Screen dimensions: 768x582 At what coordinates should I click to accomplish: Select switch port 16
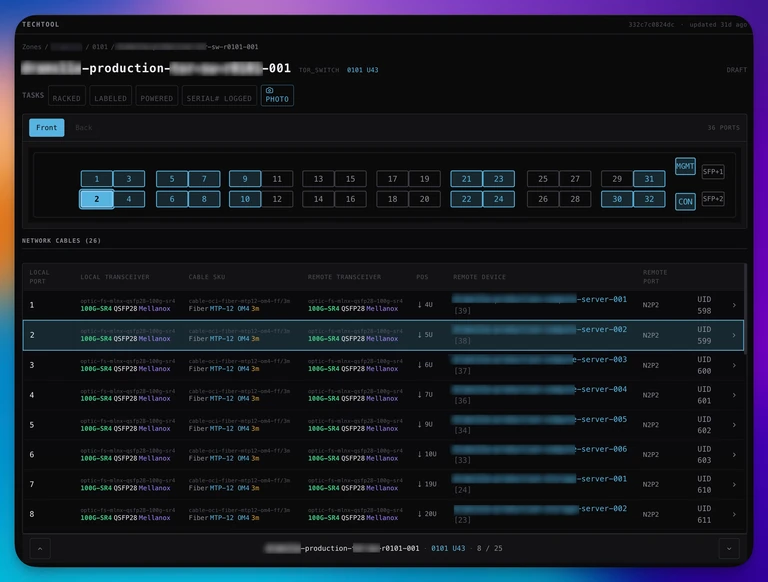tap(351, 199)
